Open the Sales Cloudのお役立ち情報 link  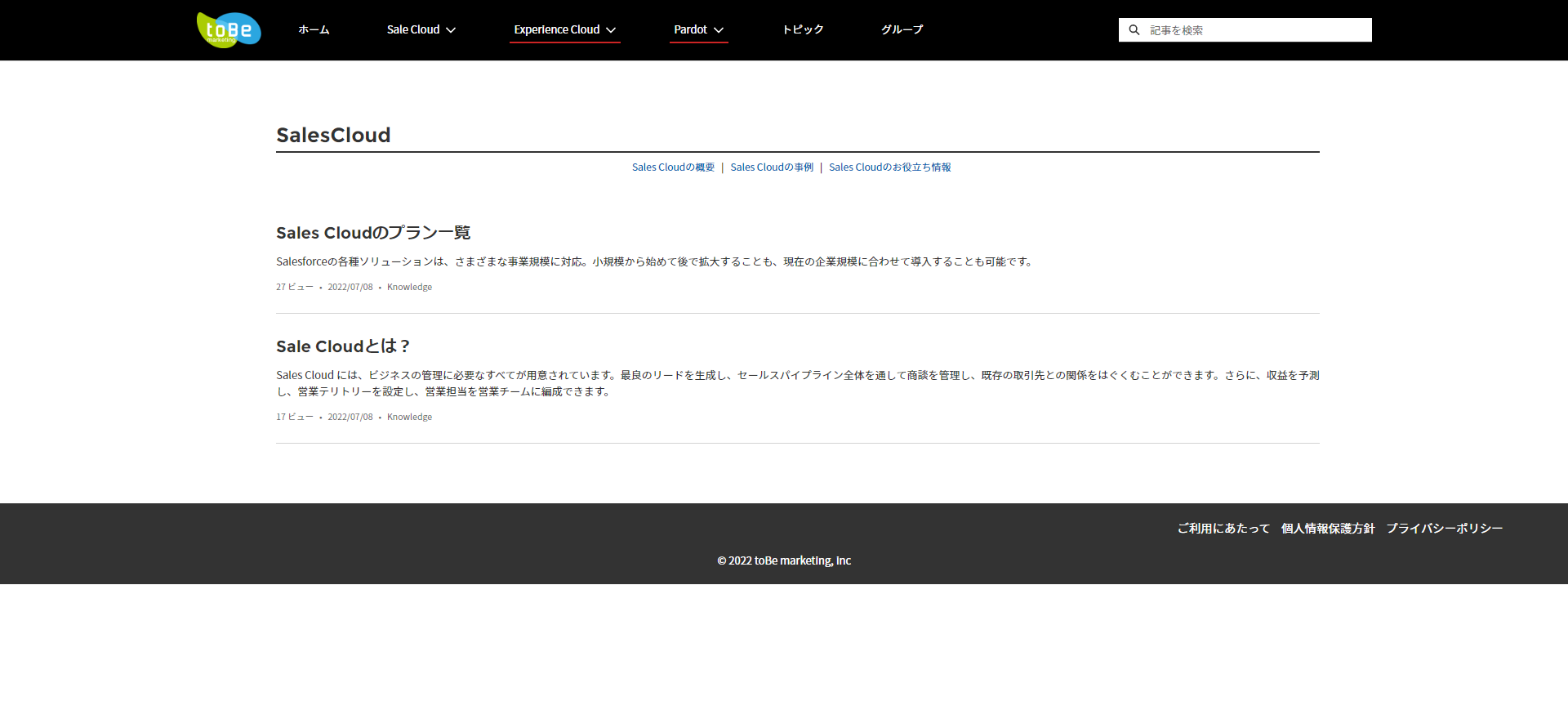[x=890, y=167]
